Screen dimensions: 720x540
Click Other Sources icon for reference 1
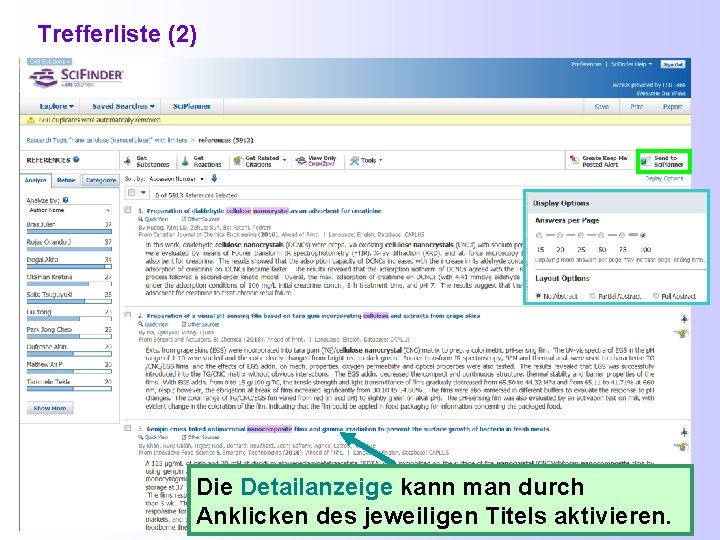(x=184, y=219)
